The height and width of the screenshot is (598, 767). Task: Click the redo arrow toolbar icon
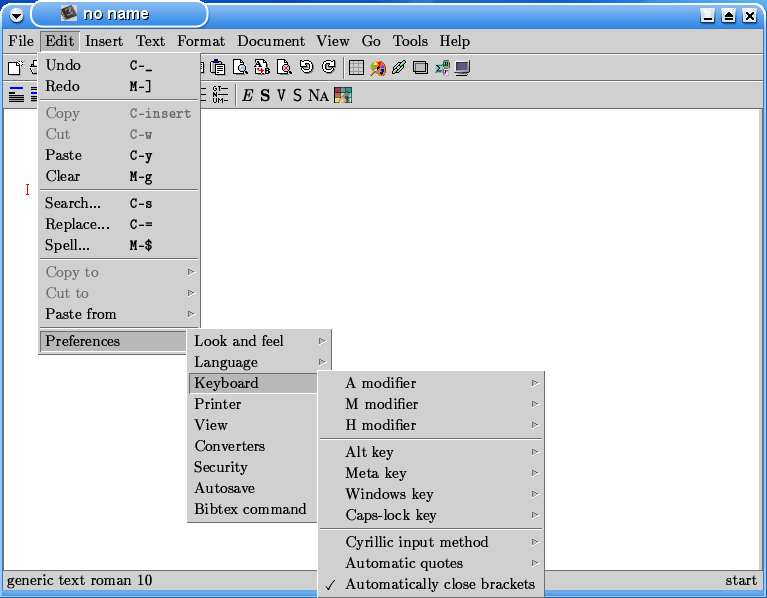pyautogui.click(x=329, y=67)
